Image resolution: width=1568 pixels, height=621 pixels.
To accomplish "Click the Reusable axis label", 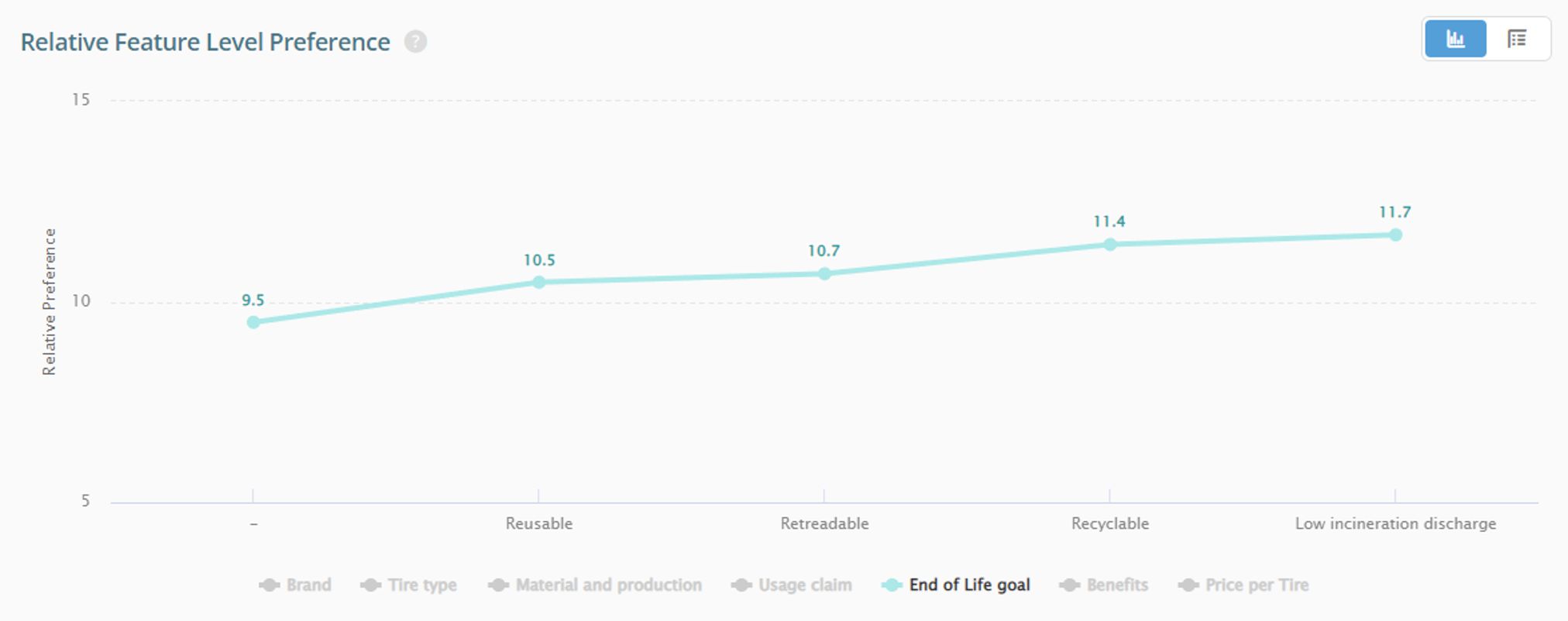I will (538, 524).
